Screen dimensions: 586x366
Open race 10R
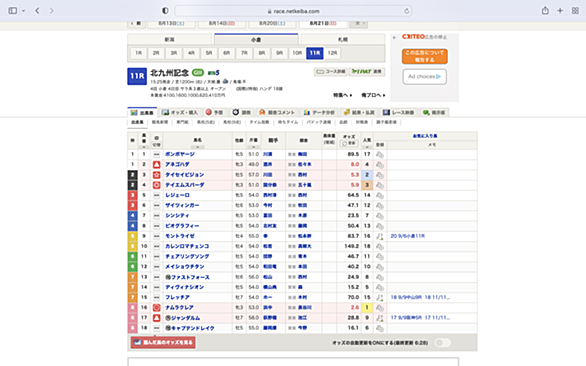297,53
